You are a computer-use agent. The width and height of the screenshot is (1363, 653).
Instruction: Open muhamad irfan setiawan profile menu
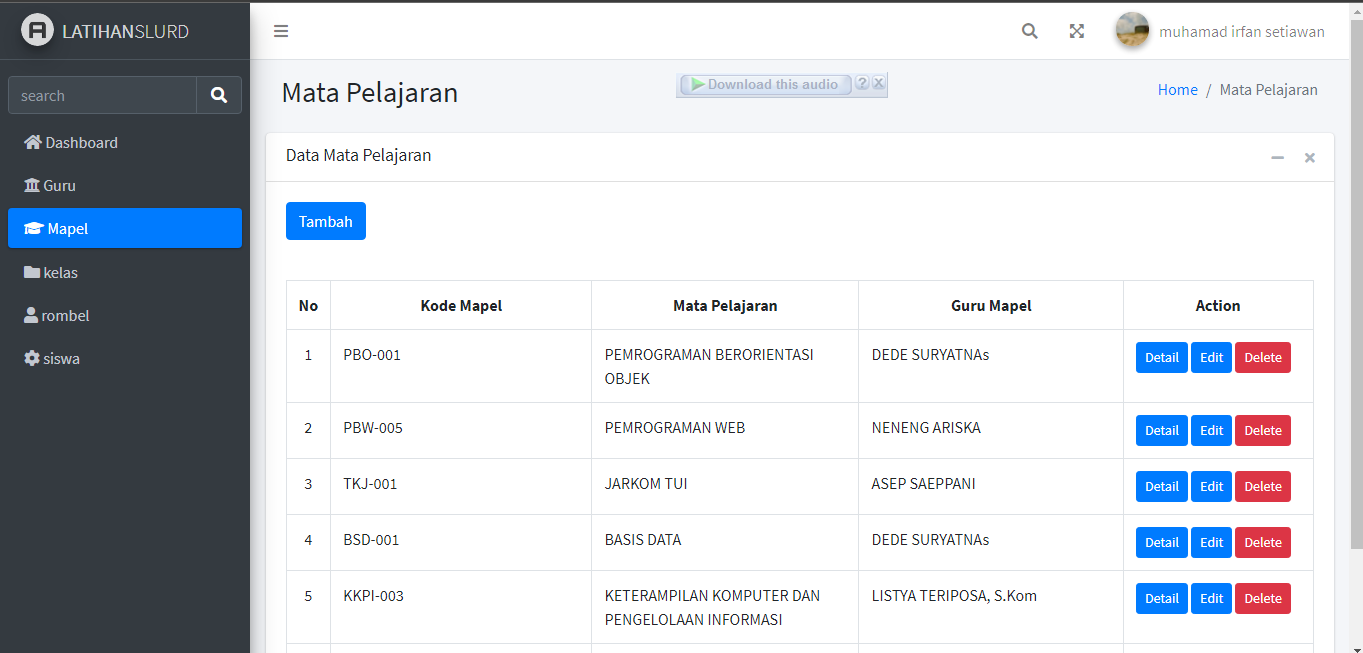(x=1240, y=31)
